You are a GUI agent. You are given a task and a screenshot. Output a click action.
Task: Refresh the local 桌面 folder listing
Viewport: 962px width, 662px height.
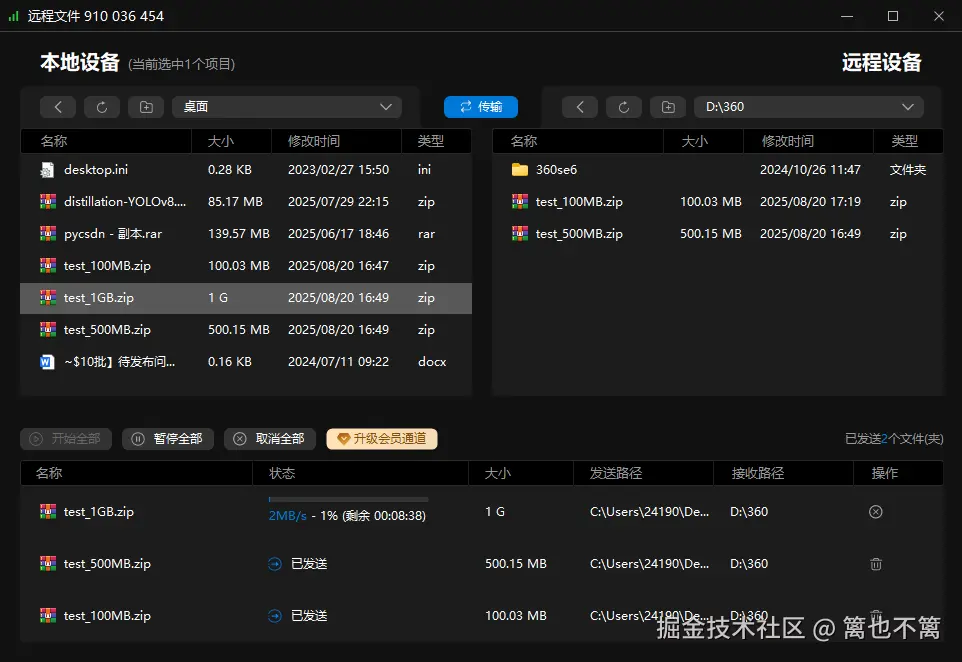102,107
